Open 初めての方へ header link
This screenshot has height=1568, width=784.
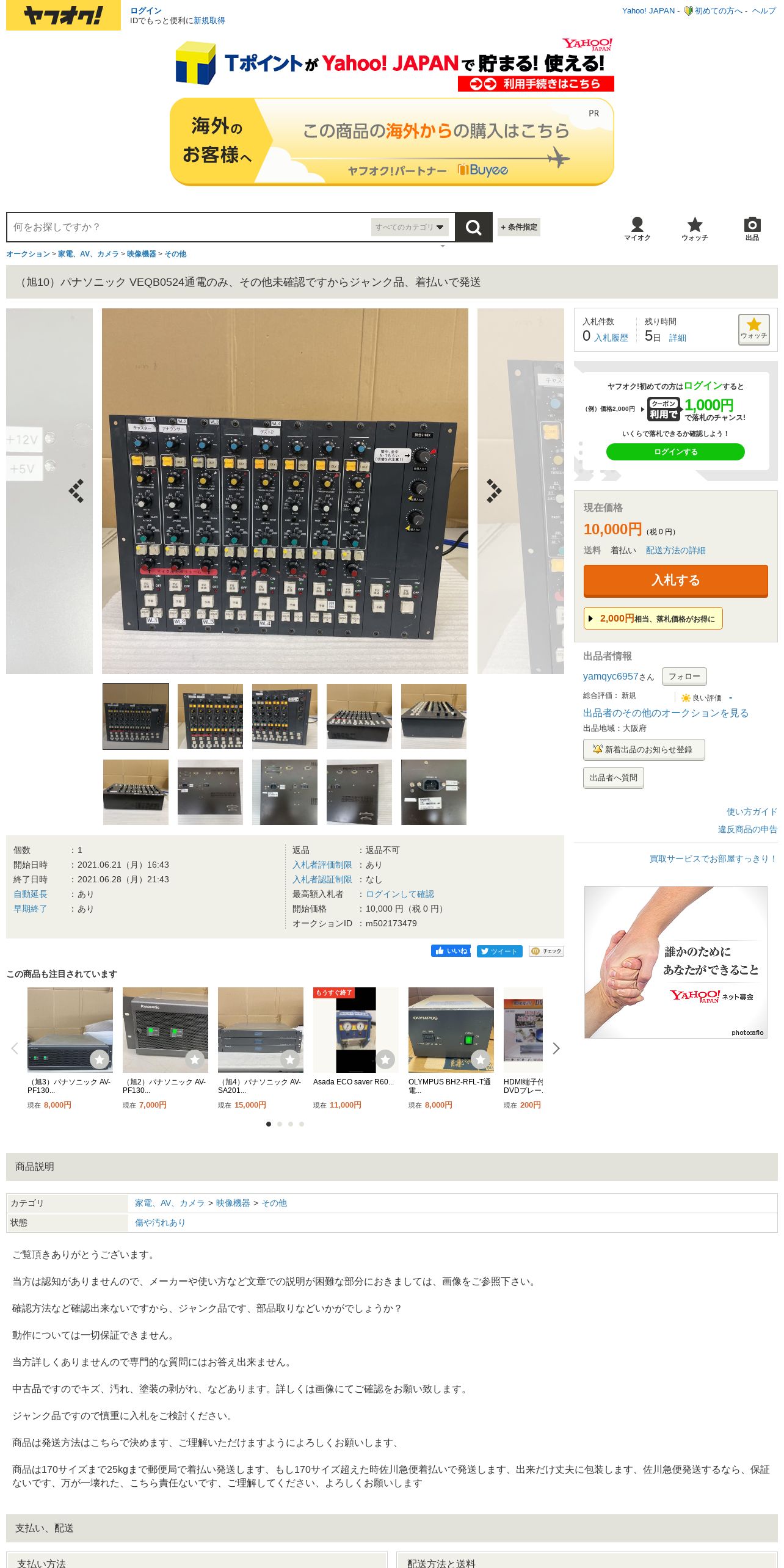click(719, 10)
